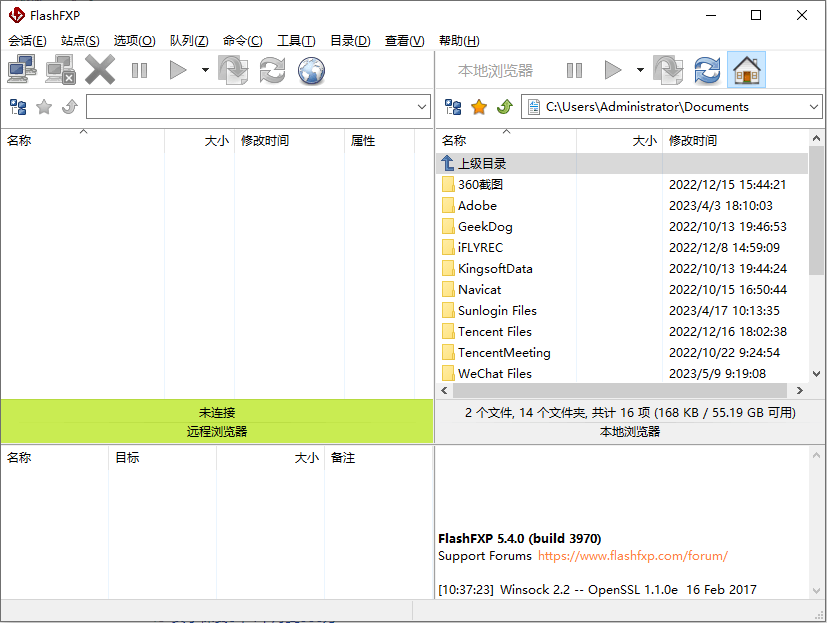Click the Connect icon in remote toolbar
The width and height of the screenshot is (827, 623).
(22, 70)
